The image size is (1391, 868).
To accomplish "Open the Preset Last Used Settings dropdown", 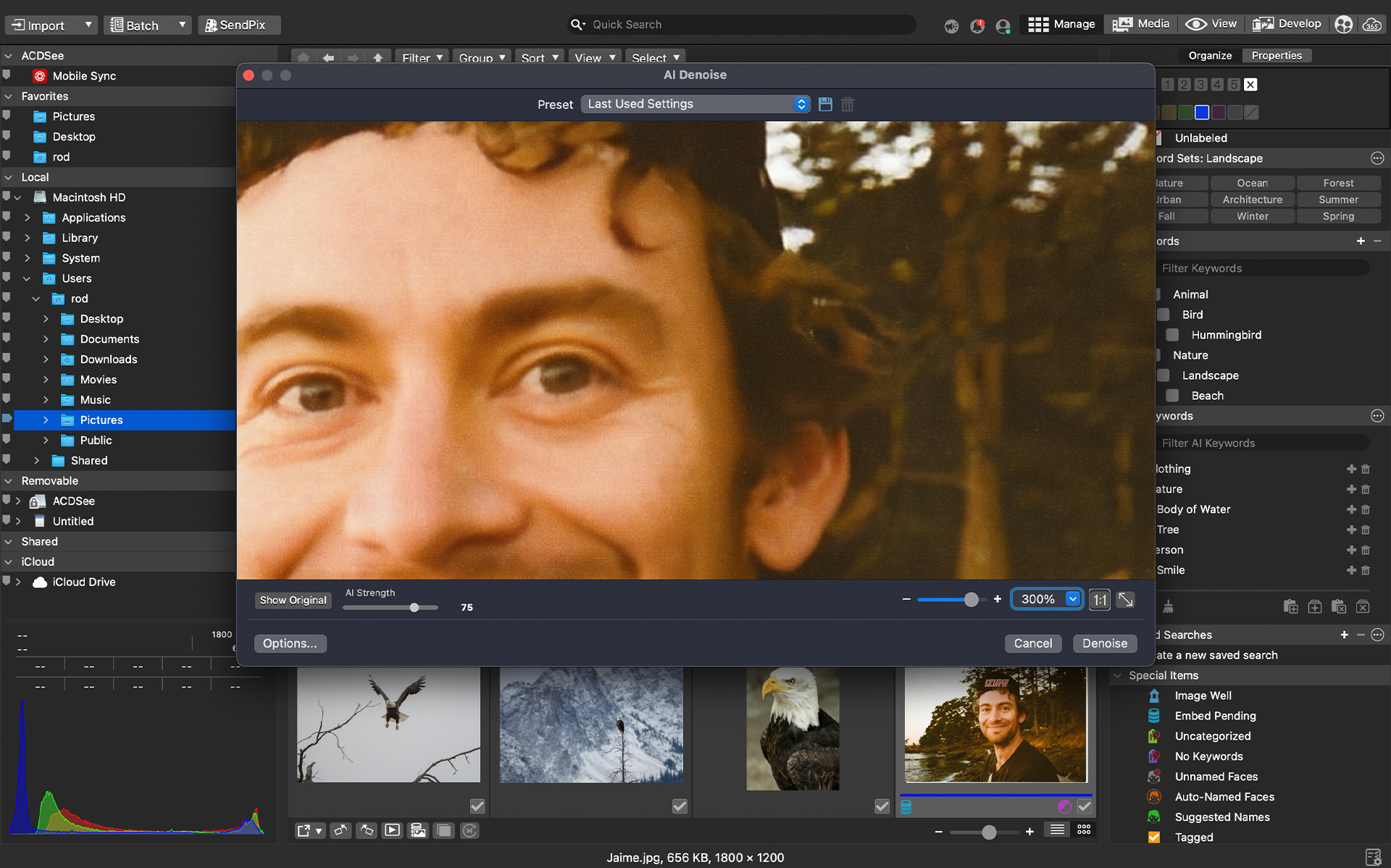I will (695, 104).
